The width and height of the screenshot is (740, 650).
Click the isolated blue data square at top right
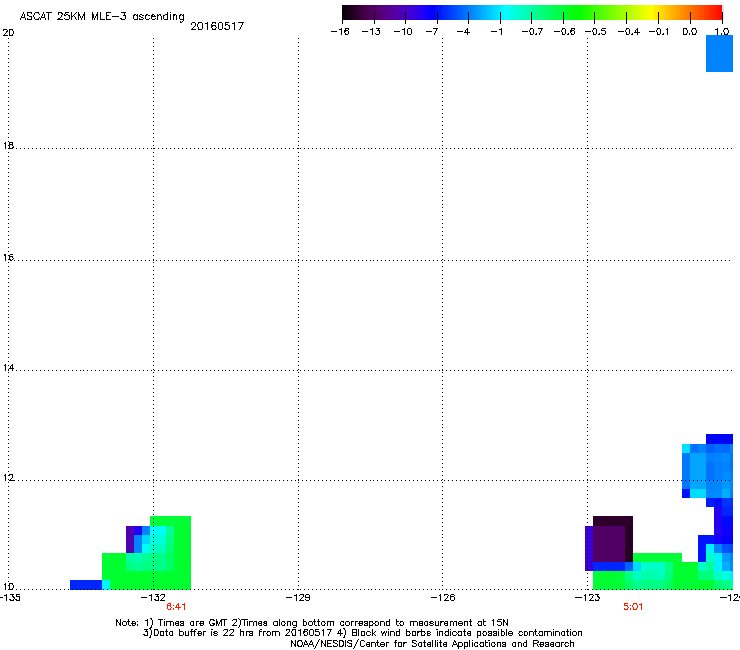[719, 53]
